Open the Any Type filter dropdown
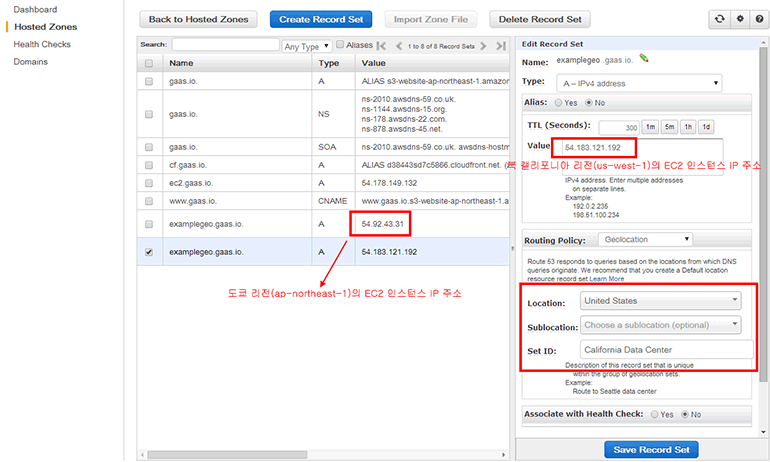Image resolution: width=770 pixels, height=462 pixels. tap(306, 46)
